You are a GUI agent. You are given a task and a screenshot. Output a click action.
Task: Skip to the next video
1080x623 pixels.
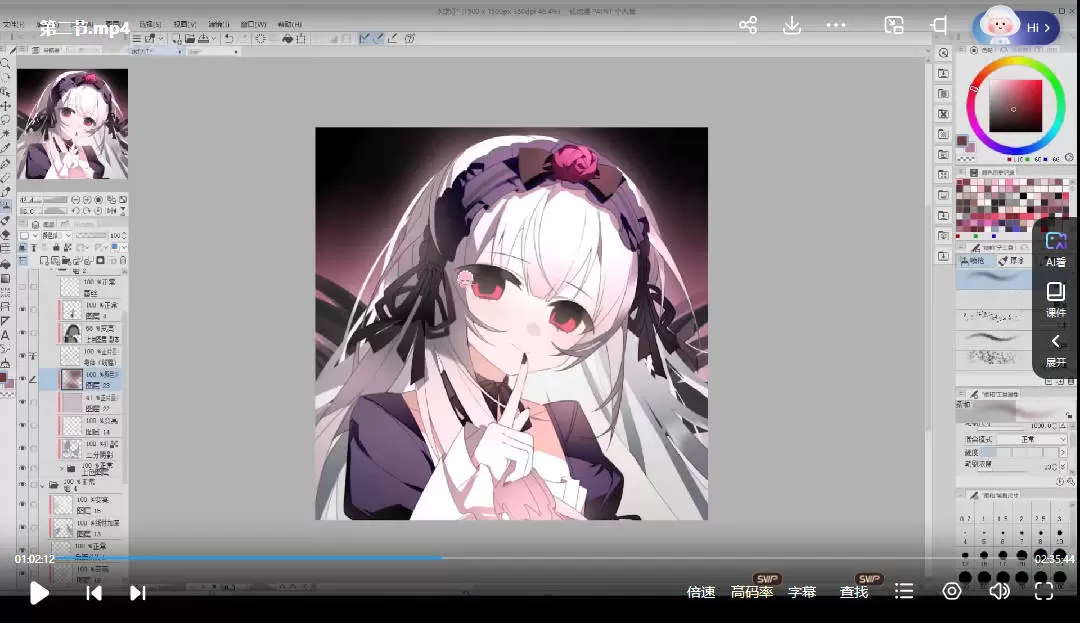pos(138,593)
